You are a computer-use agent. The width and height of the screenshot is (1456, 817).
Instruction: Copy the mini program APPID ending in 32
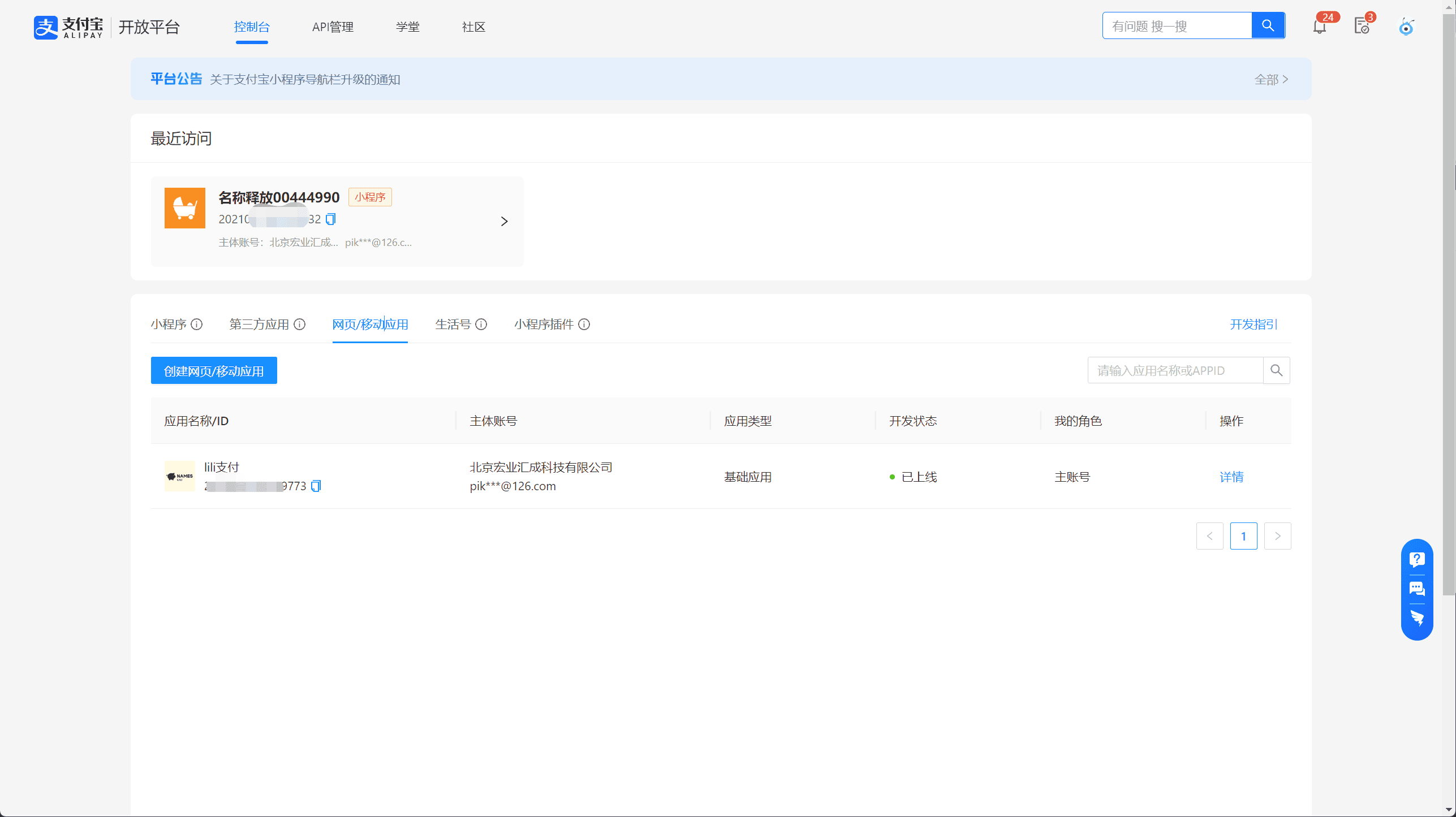(x=331, y=219)
